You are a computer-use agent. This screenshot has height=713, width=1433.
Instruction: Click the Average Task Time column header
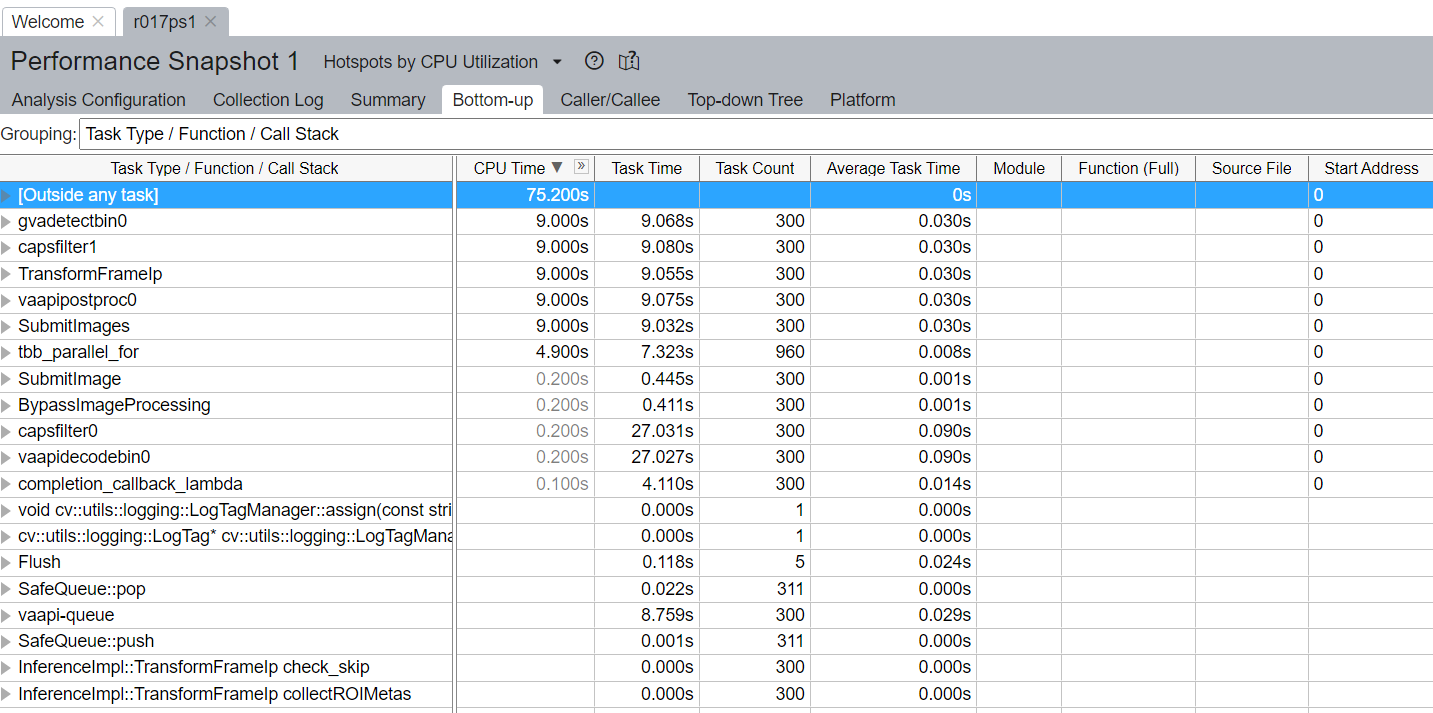893,168
